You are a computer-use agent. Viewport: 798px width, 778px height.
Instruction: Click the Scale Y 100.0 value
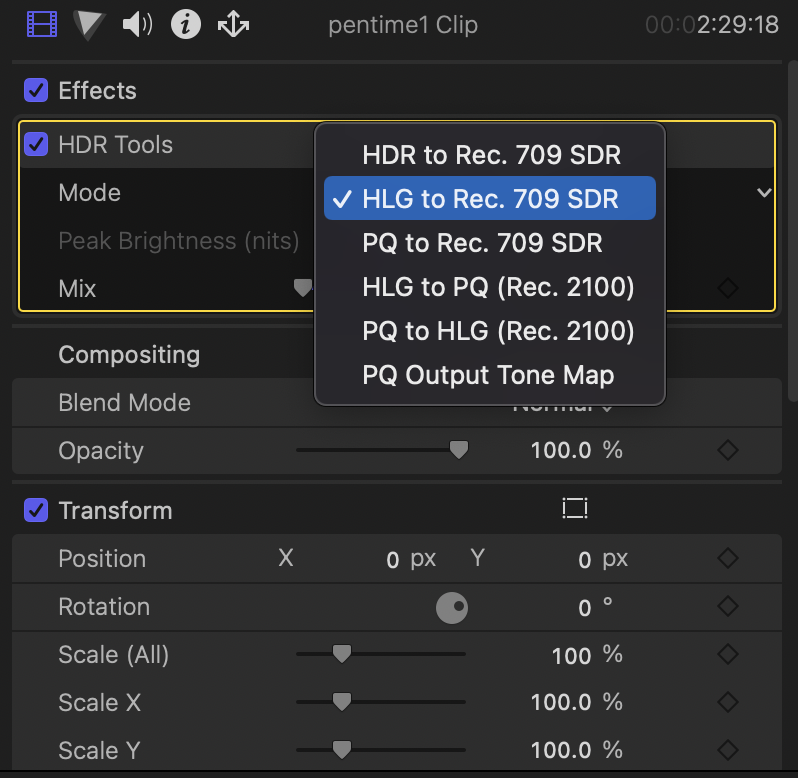(560, 751)
